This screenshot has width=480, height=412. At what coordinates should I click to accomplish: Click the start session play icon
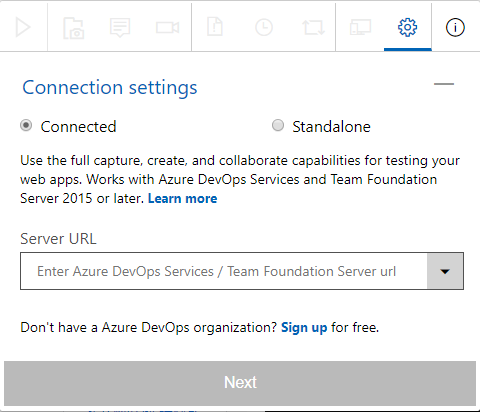(23, 27)
